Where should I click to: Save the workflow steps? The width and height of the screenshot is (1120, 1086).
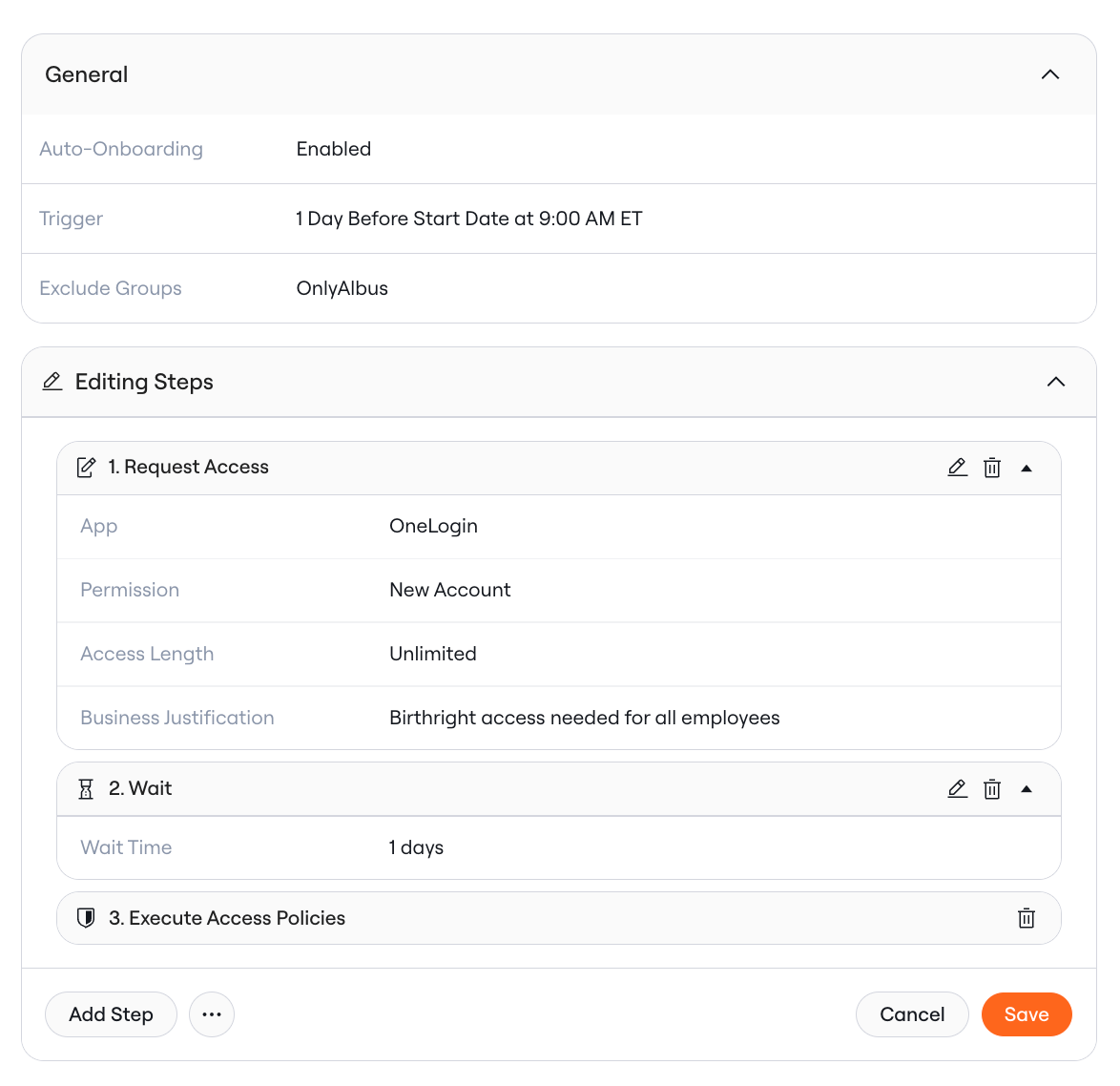coord(1027,1013)
